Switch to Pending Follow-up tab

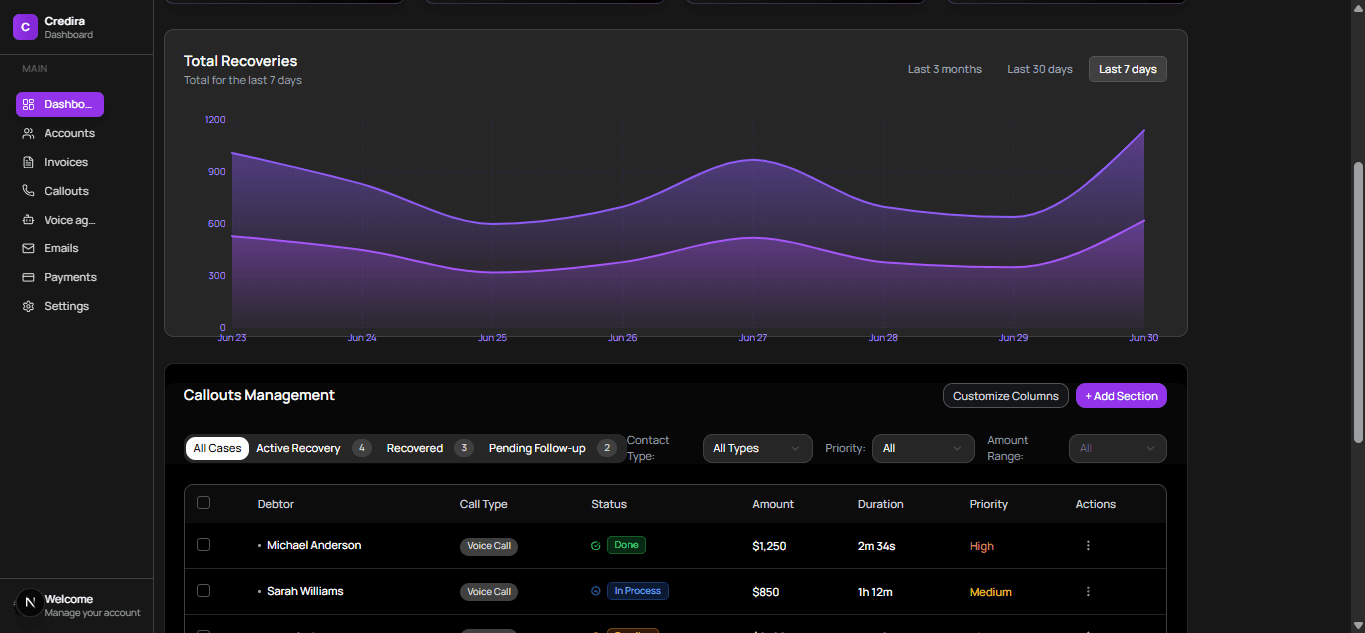point(551,448)
